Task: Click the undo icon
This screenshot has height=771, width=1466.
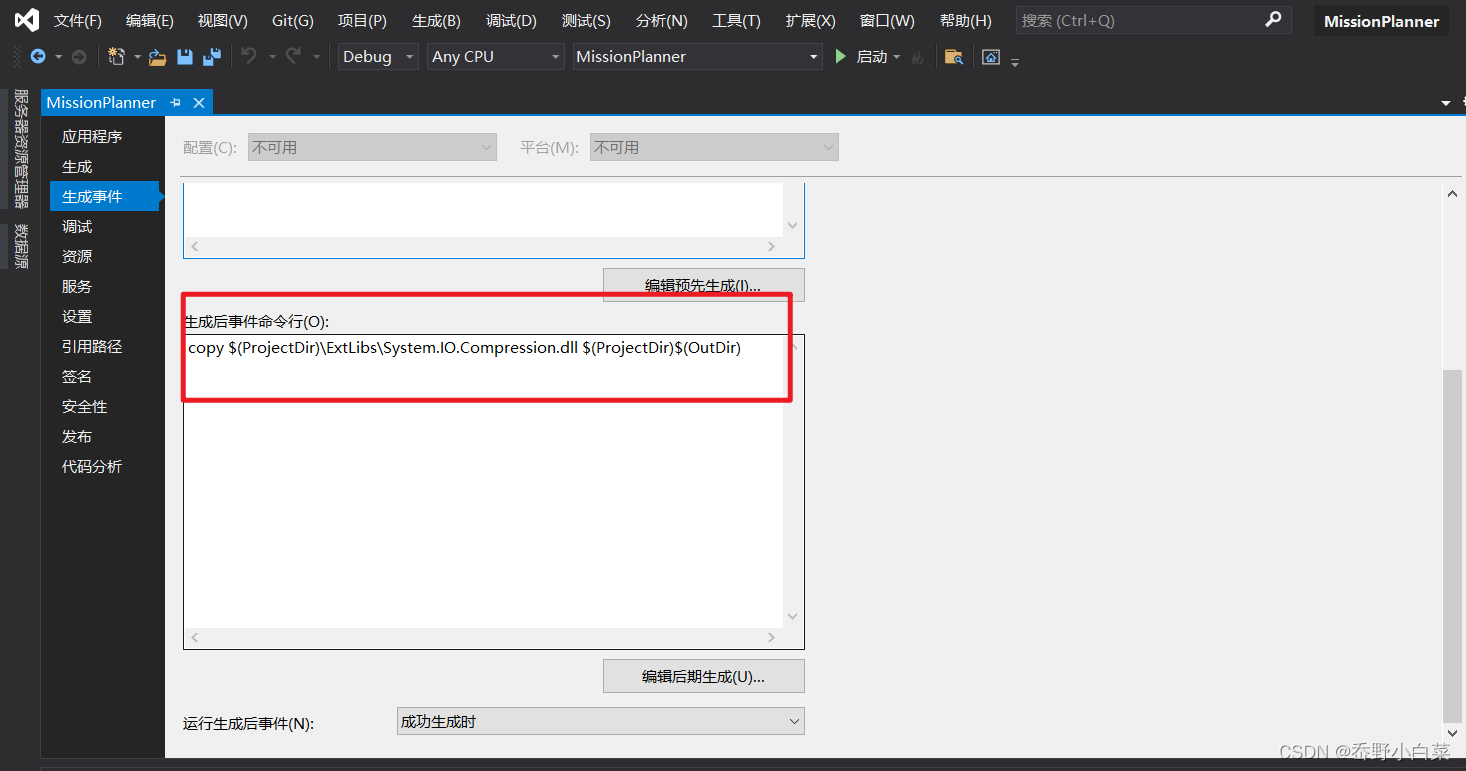Action: click(247, 57)
